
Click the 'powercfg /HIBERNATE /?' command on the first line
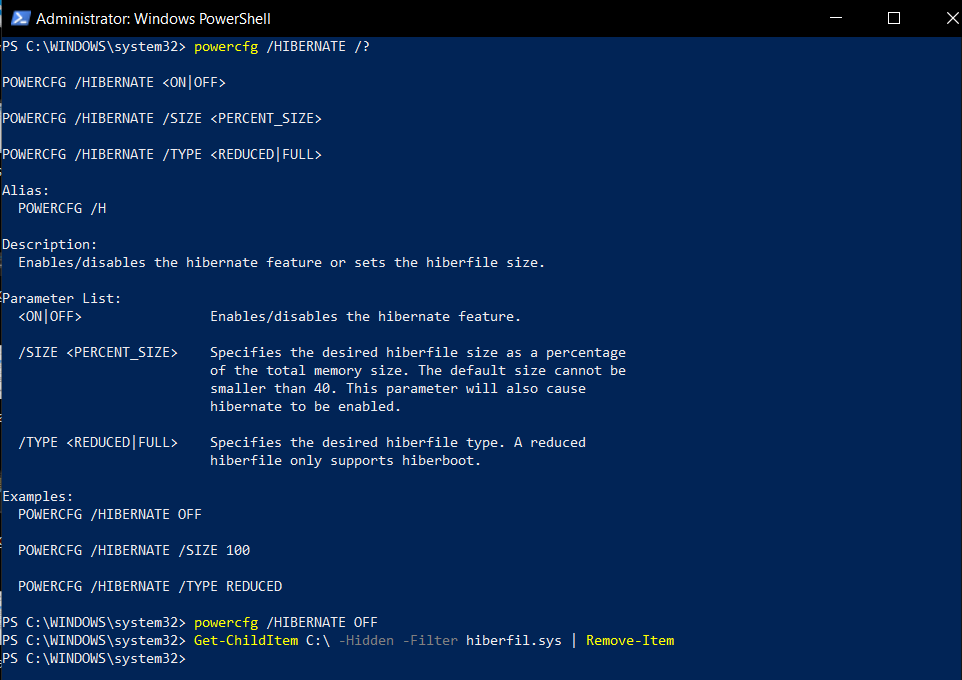[x=282, y=47]
